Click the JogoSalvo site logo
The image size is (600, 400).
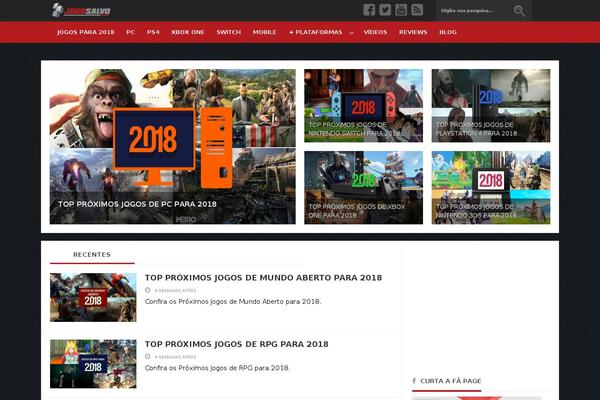[x=81, y=10]
